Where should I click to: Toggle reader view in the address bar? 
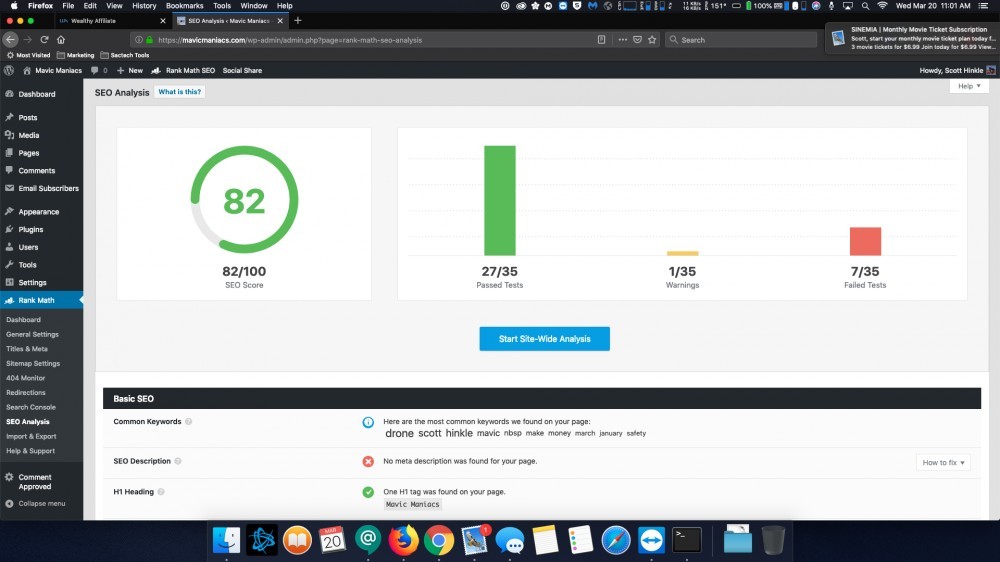point(601,40)
